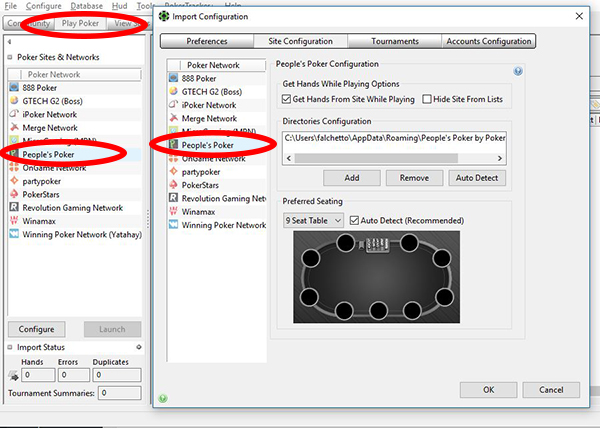Select People's Poker directory path entry
600x428 pixels.
[x=395, y=138]
